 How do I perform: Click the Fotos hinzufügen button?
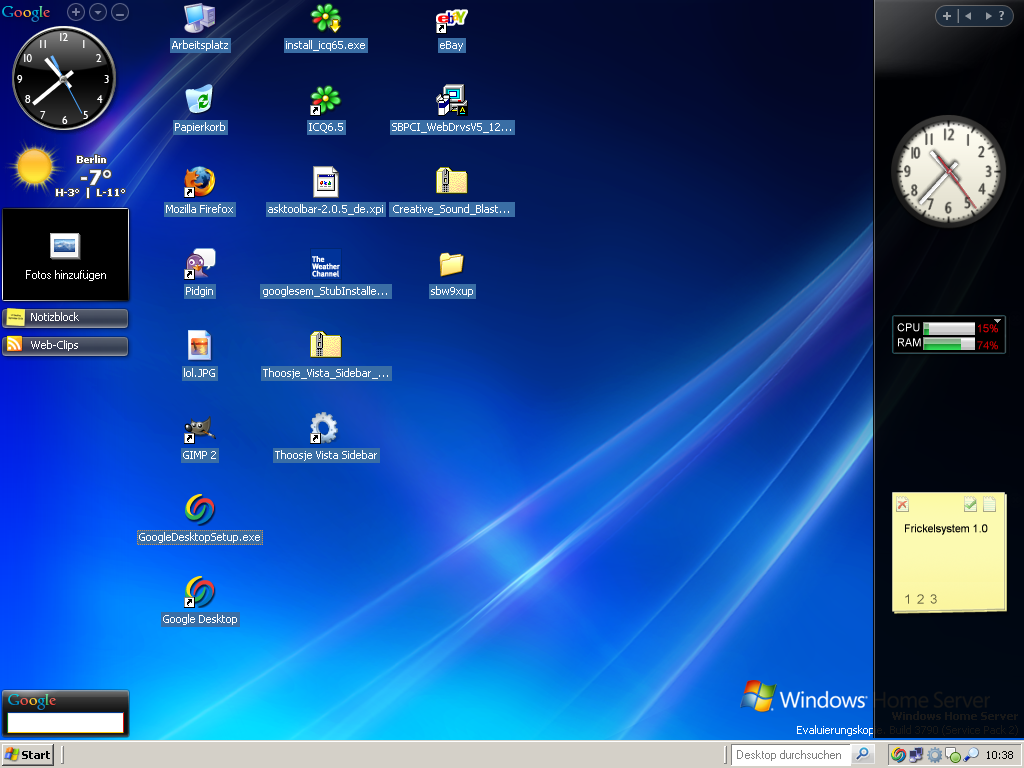pyautogui.click(x=66, y=255)
